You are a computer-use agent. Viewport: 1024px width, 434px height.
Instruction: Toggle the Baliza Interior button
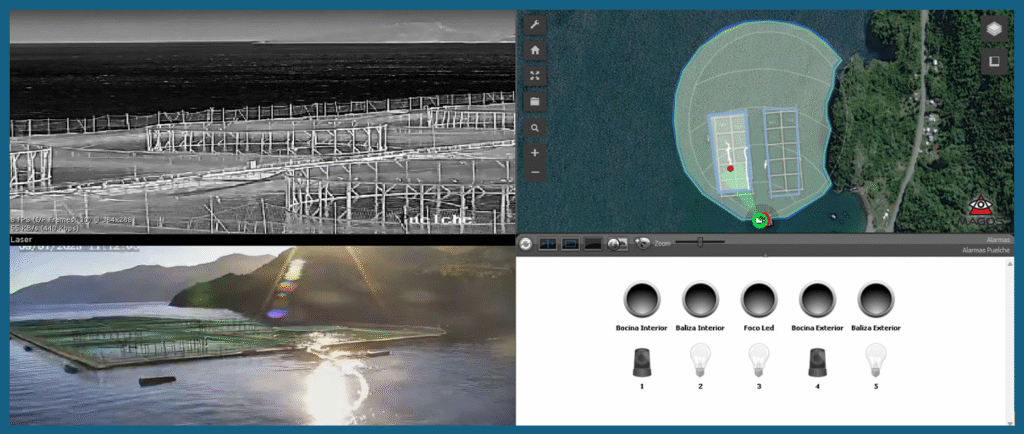[x=701, y=299]
